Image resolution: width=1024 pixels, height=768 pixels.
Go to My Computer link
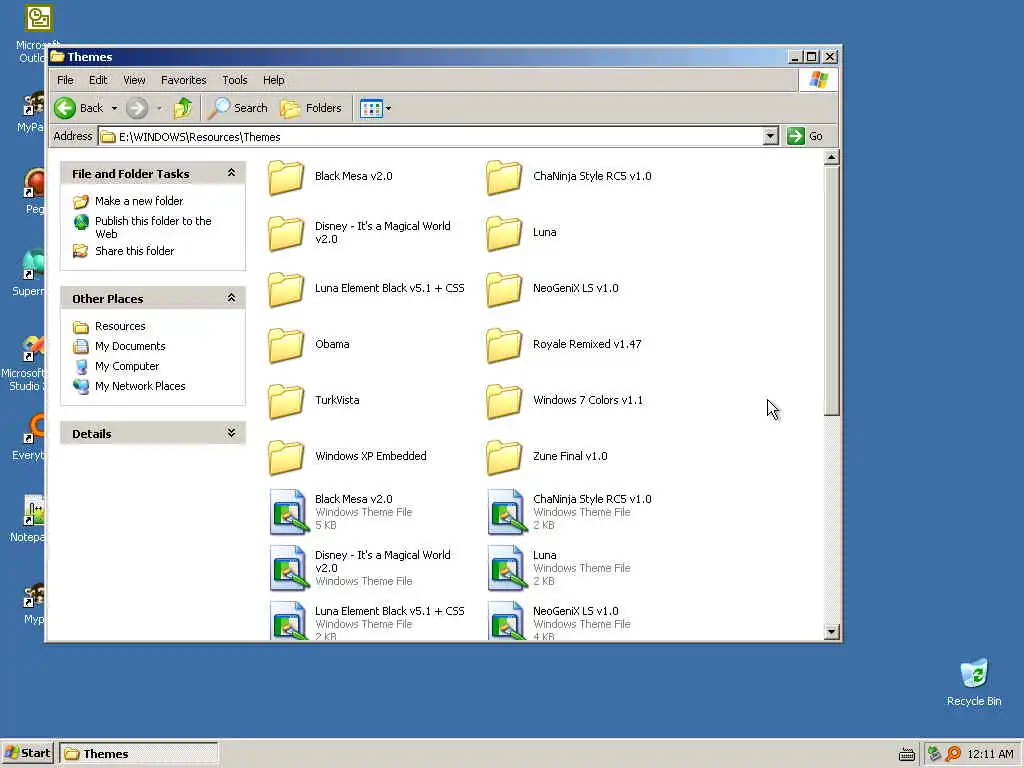point(127,366)
